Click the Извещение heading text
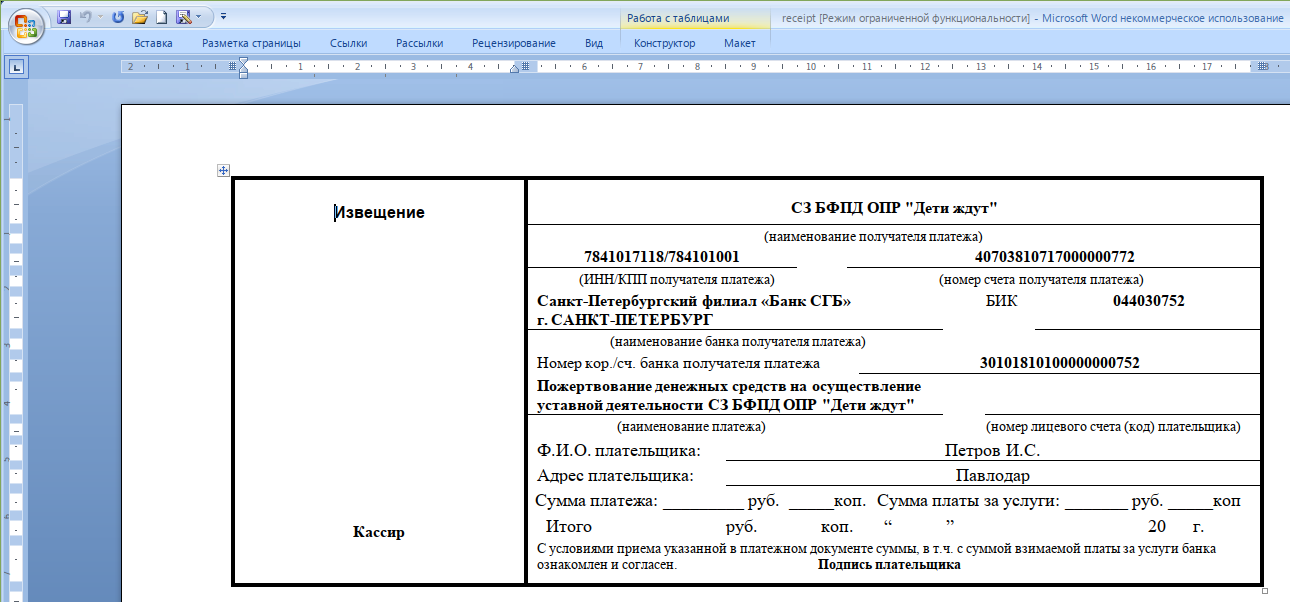 (x=379, y=213)
